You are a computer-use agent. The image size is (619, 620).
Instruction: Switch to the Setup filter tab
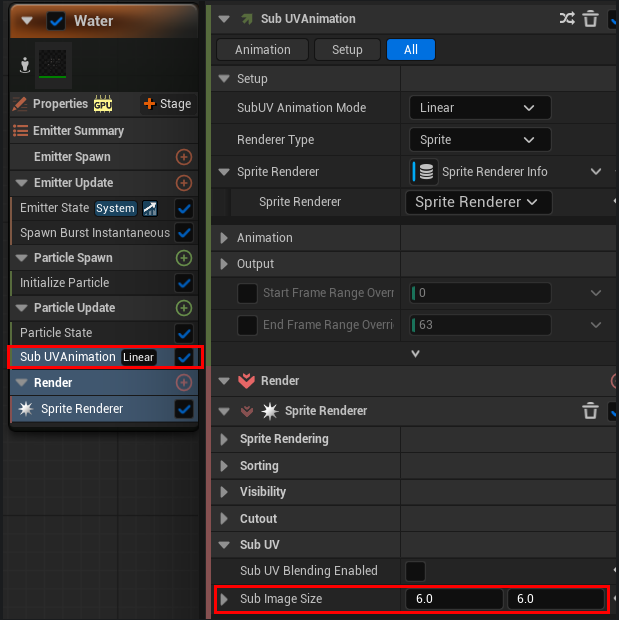347,50
